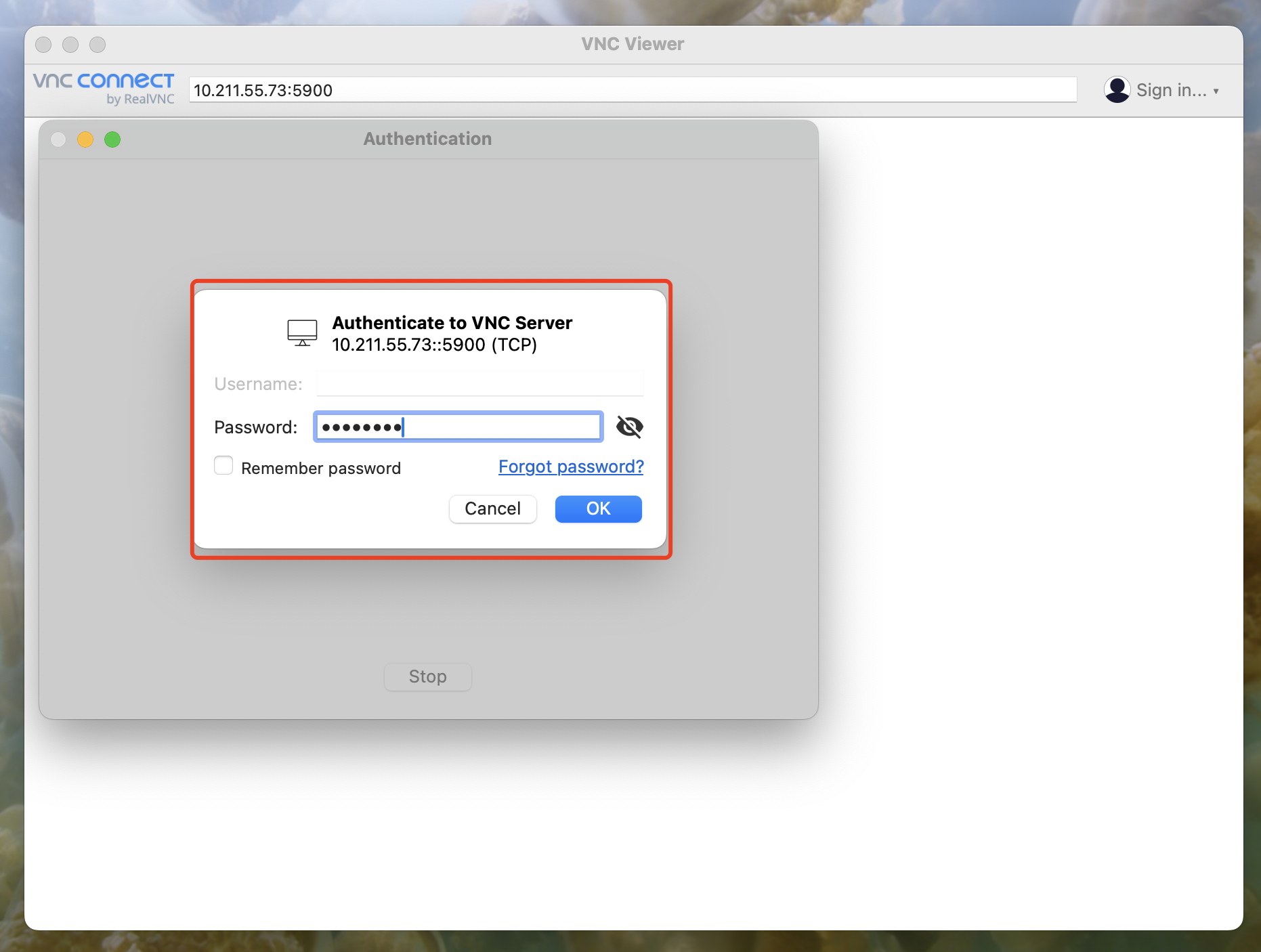Image resolution: width=1261 pixels, height=952 pixels.
Task: Minimize the Authentication window with yellow button
Action: coord(85,139)
